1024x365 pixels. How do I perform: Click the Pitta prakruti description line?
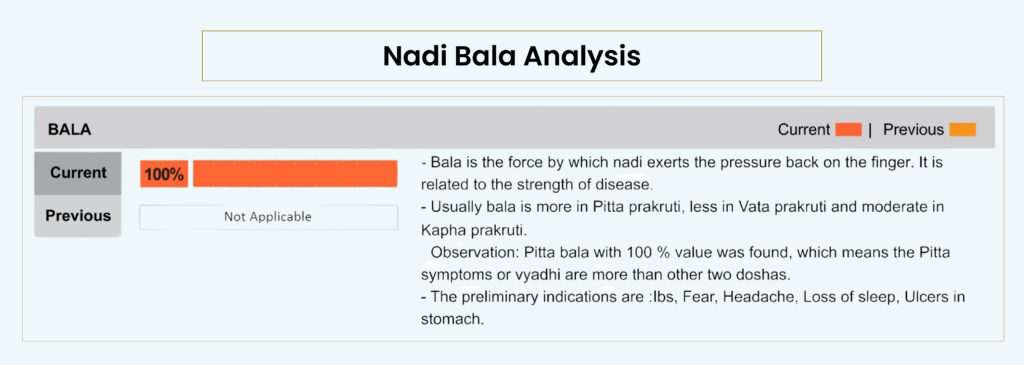[682, 207]
